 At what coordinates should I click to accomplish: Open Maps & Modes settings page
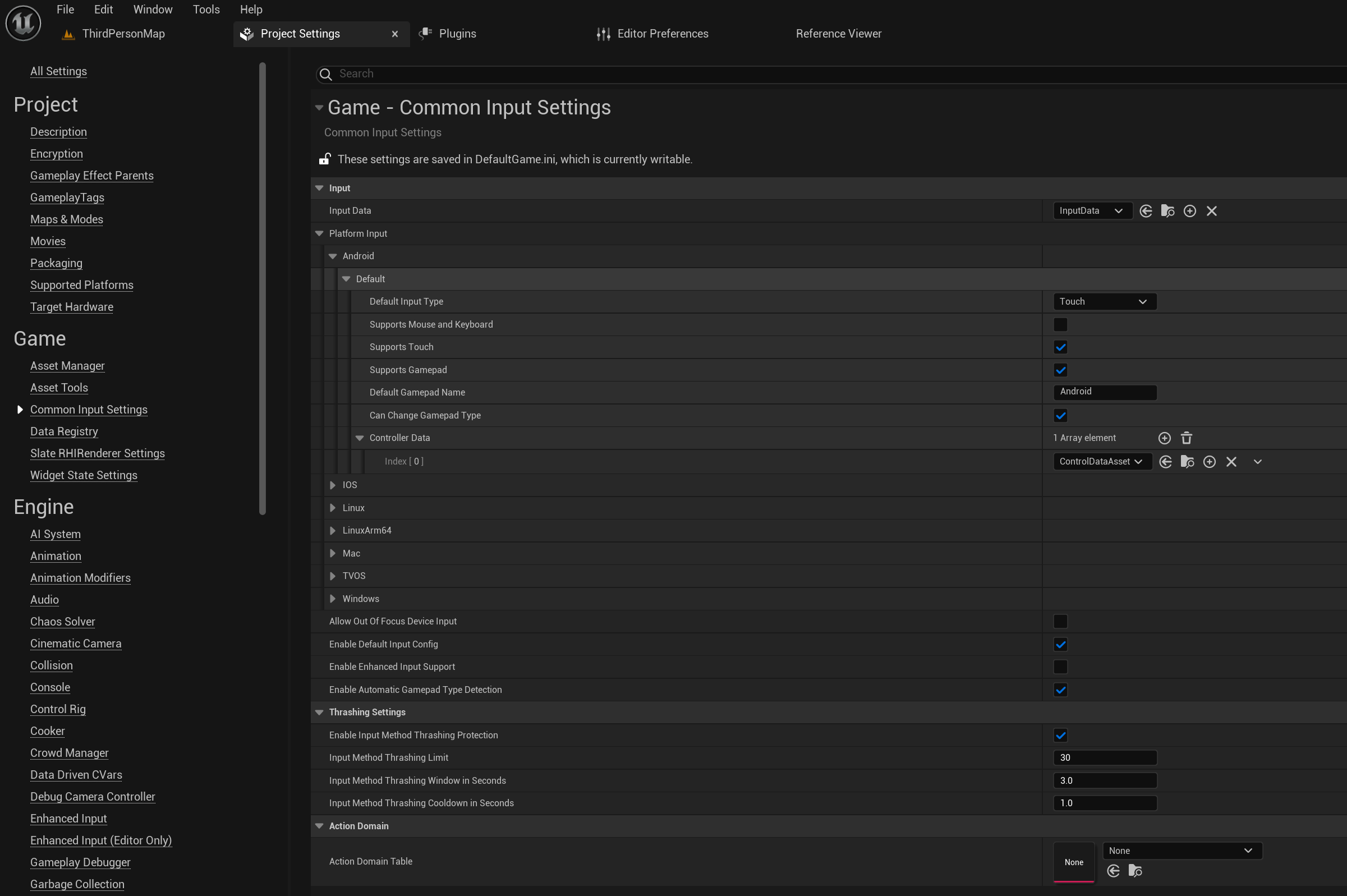pyautogui.click(x=66, y=219)
